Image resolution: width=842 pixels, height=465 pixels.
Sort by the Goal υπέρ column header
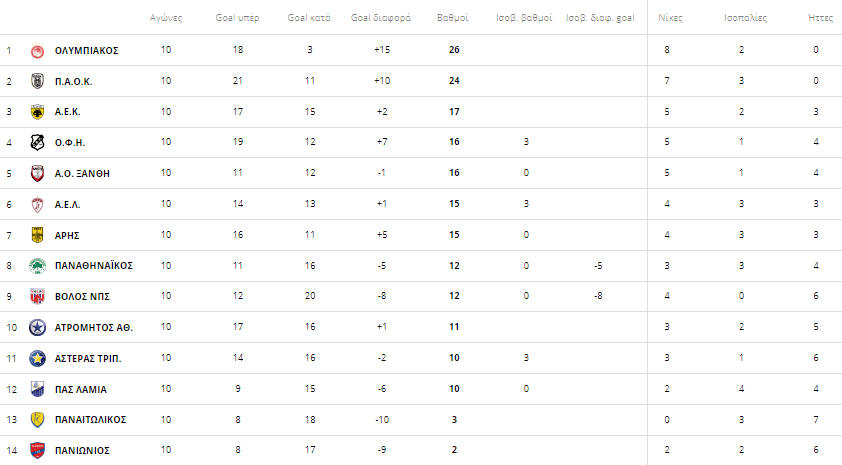coord(237,18)
